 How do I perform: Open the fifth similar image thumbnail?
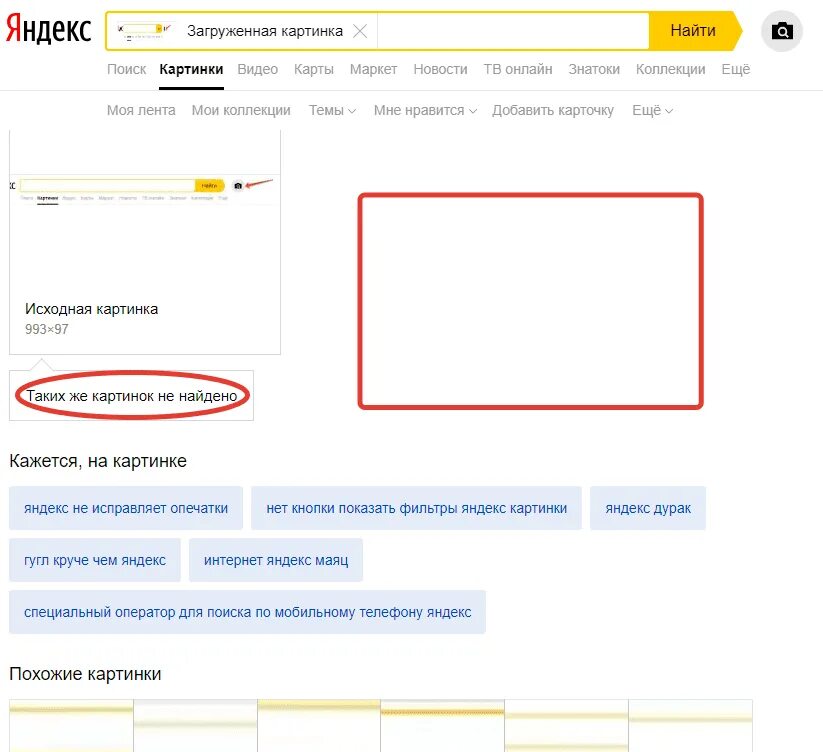[x=566, y=726]
